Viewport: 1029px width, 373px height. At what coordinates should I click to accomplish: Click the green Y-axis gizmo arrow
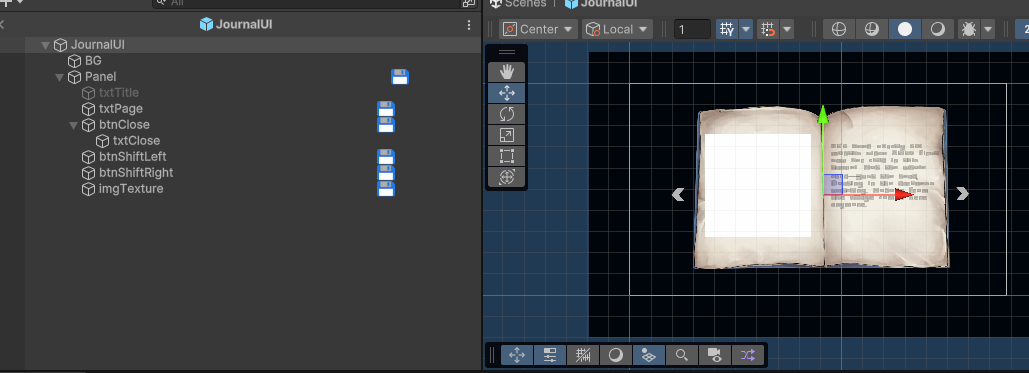tap(822, 115)
